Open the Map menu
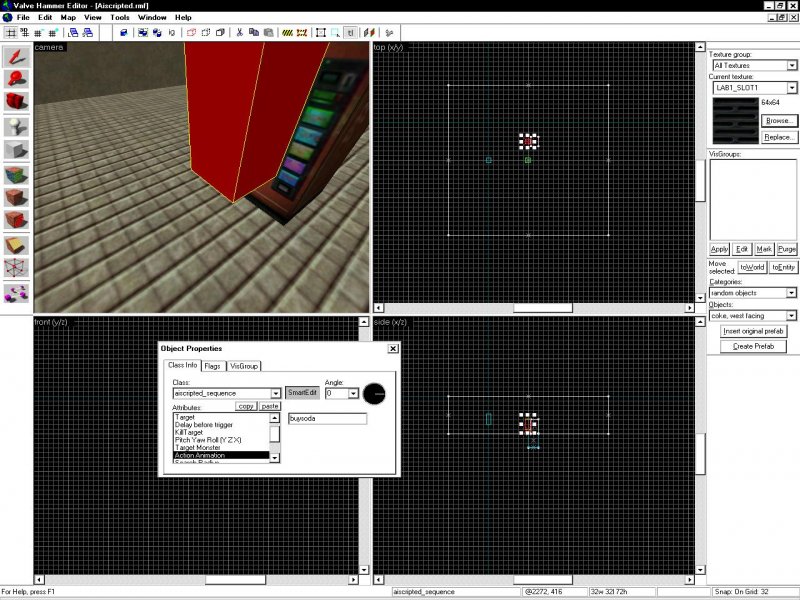The image size is (800, 600). click(68, 17)
